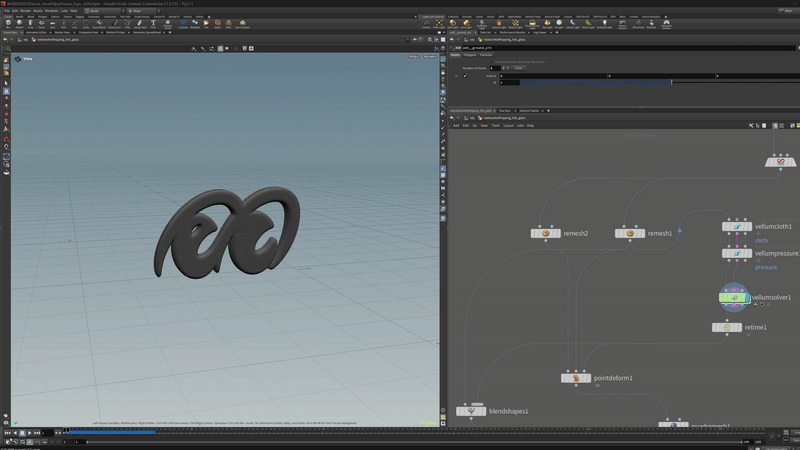The width and height of the screenshot is (800, 450).
Task: Switch to the Polygons tab
Action: tap(470, 55)
